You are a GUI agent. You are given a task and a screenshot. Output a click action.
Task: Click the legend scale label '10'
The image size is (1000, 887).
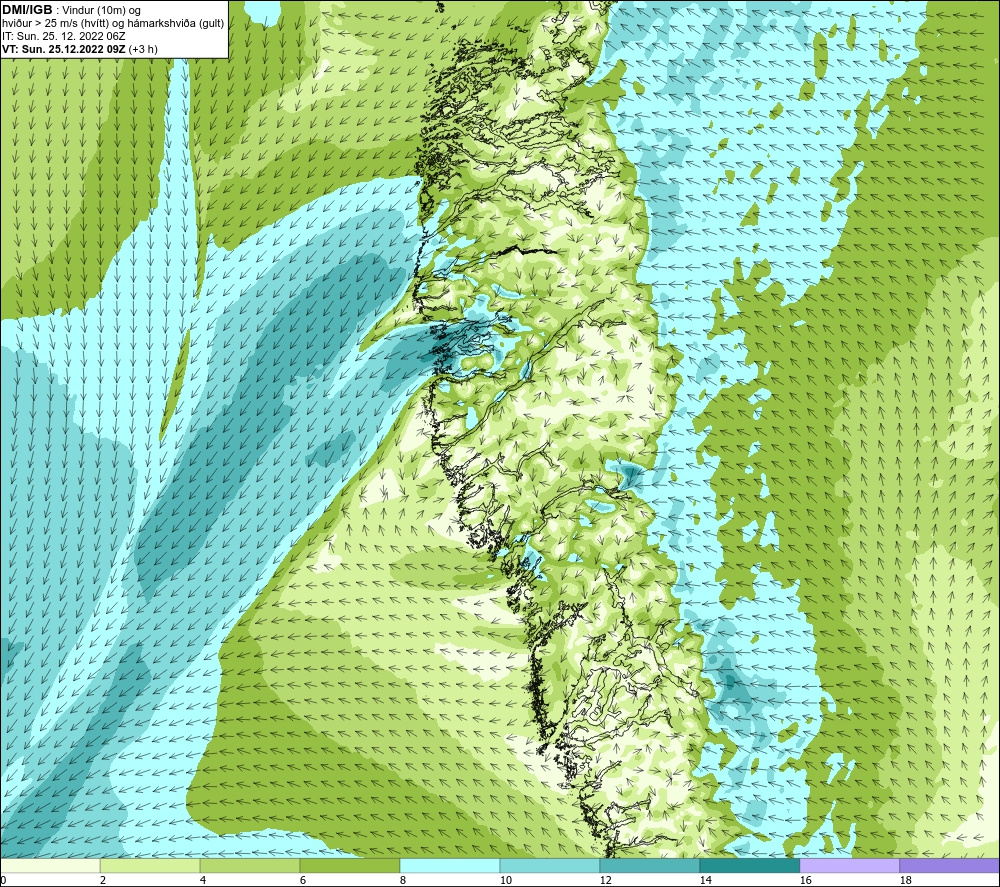coord(505,880)
